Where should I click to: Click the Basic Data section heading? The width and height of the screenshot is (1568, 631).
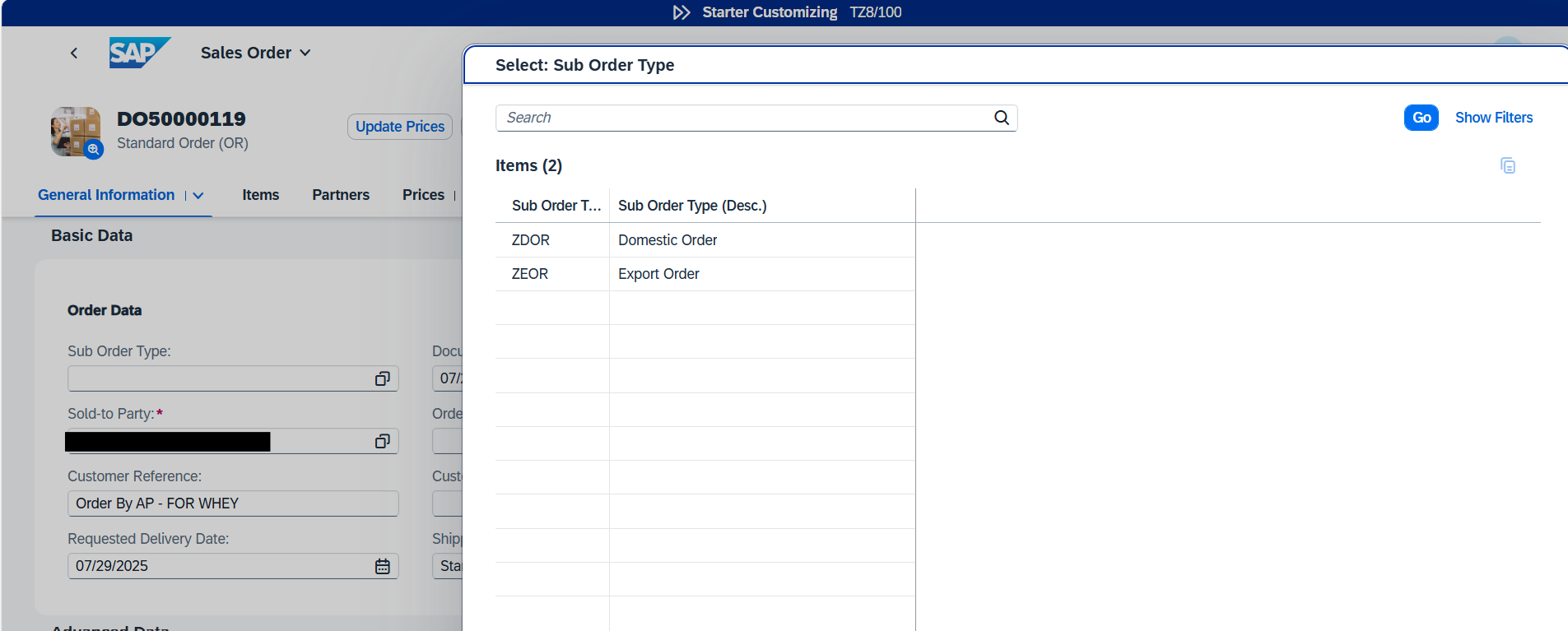[x=92, y=235]
